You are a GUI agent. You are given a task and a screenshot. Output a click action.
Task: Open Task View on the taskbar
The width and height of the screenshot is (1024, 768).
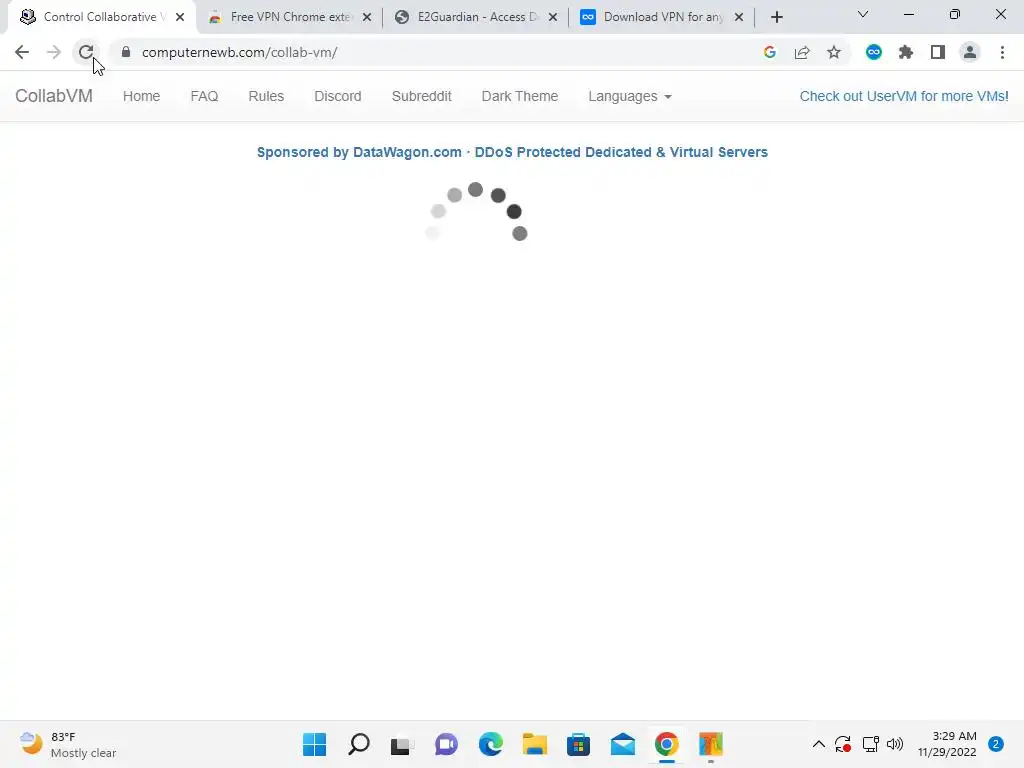tap(402, 744)
